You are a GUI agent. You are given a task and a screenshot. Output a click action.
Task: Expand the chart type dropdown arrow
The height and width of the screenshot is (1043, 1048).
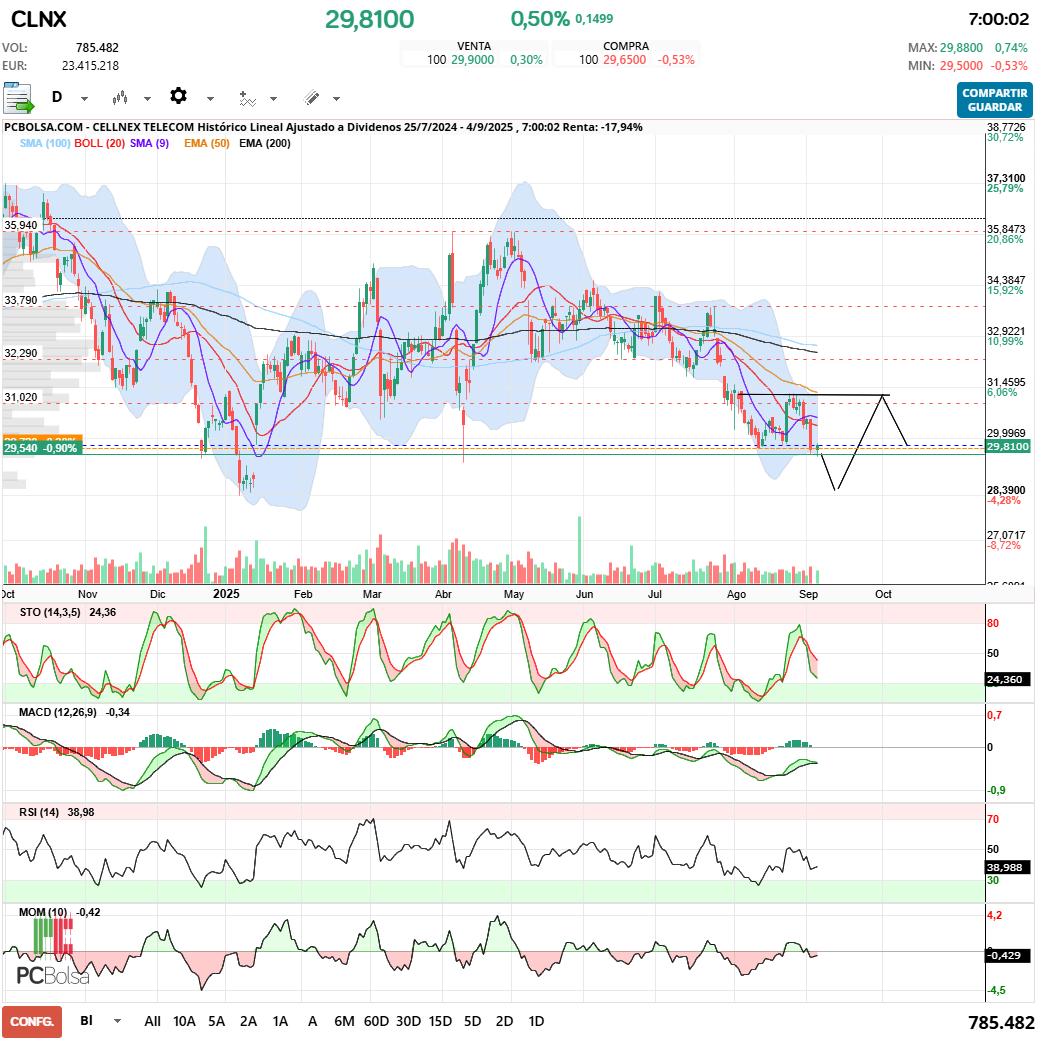148,99
